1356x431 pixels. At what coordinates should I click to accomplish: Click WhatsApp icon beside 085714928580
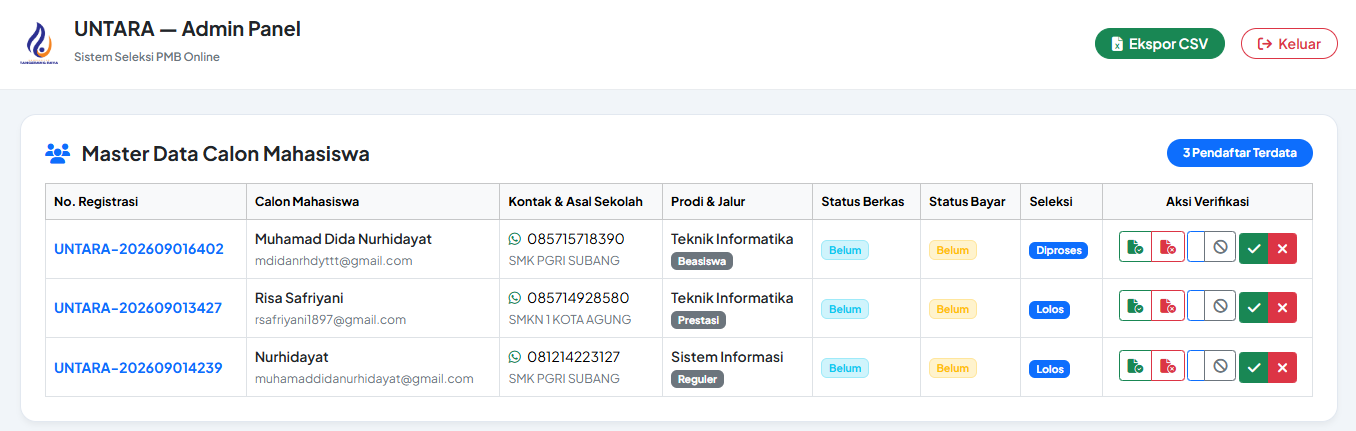pyautogui.click(x=515, y=298)
